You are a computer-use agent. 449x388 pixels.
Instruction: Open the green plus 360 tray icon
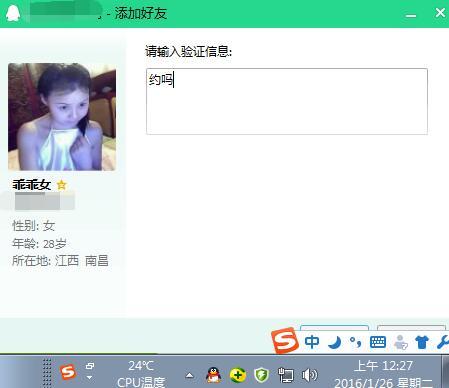238,375
